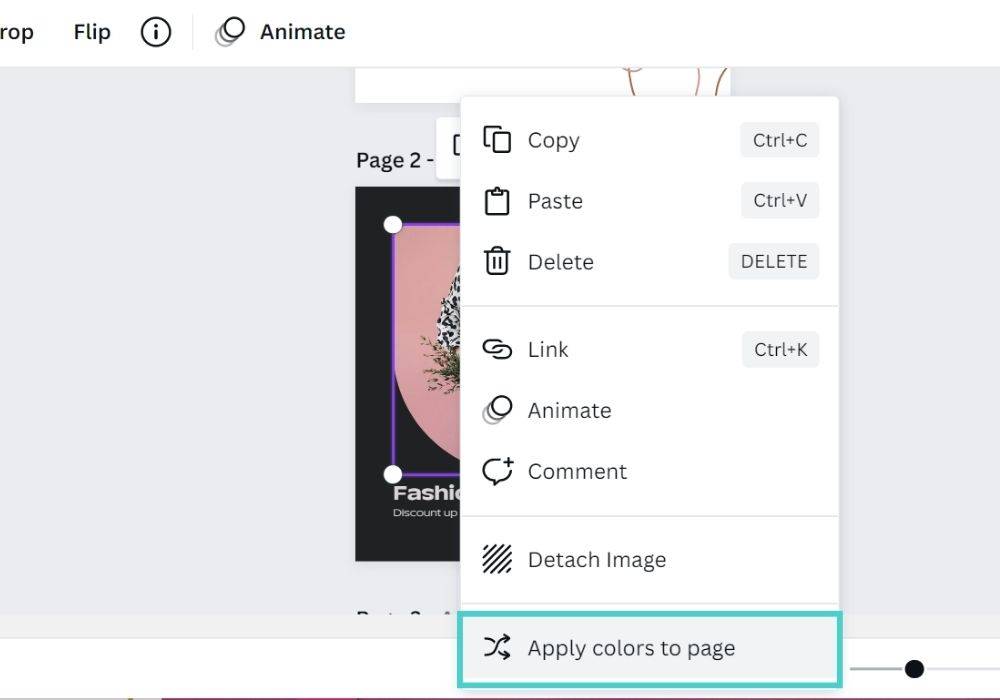Click the Flip button in the toolbar
1000x700 pixels.
pyautogui.click(x=92, y=32)
